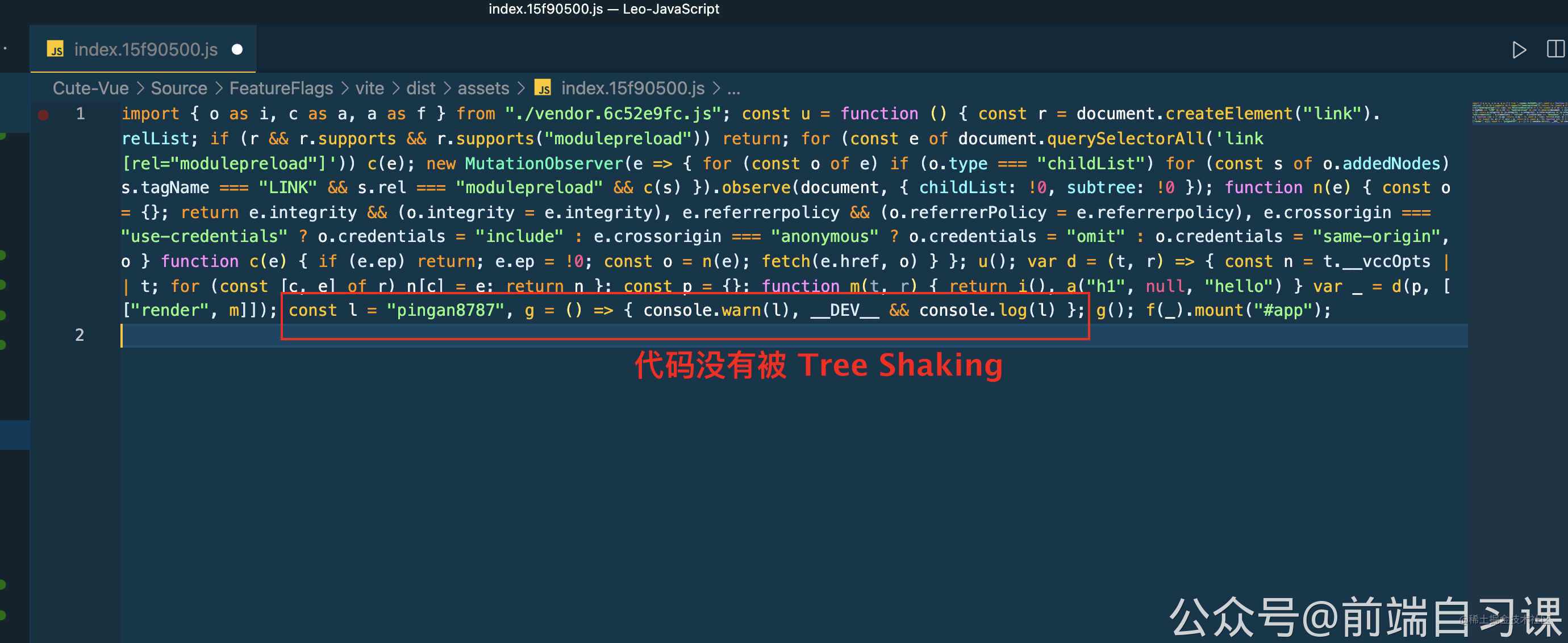Click line number 1 in gutter
Viewport: 1568px width, 643px height.
tap(80, 114)
